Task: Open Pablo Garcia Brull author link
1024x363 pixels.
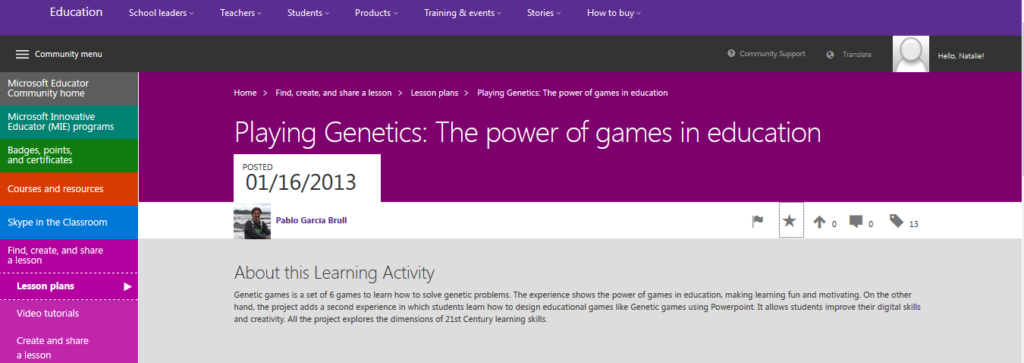Action: [x=312, y=220]
